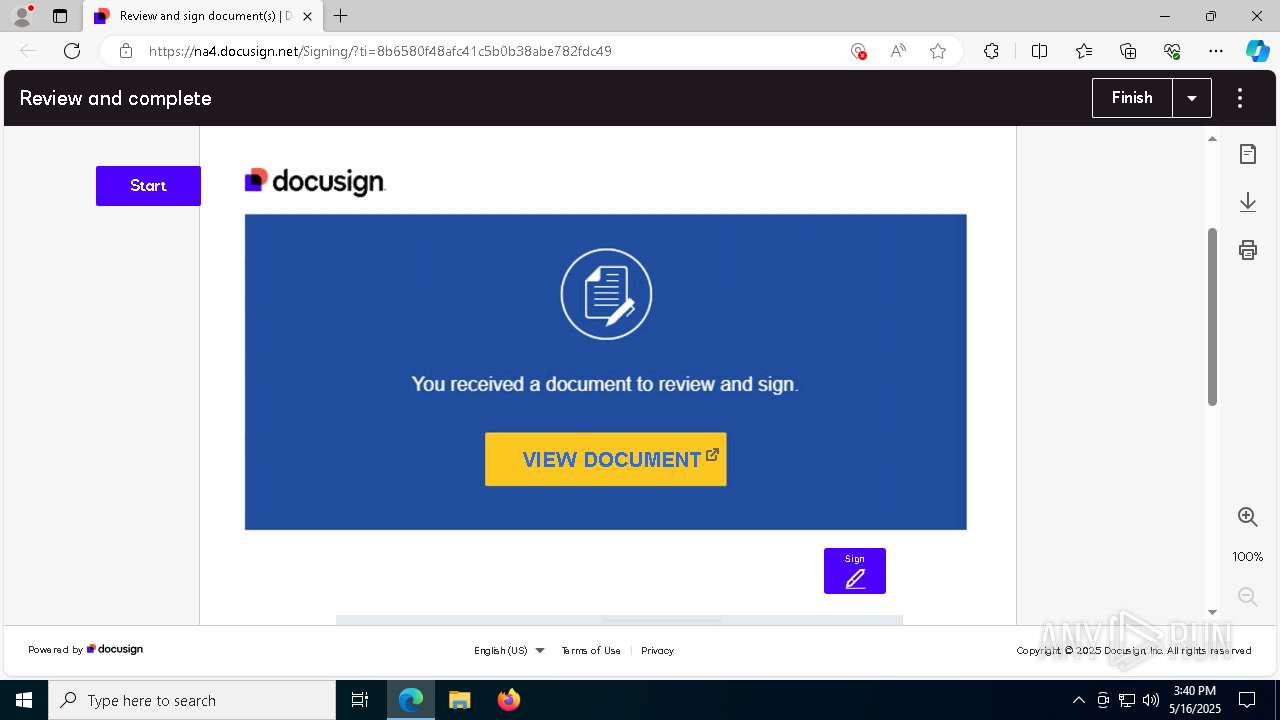This screenshot has width=1280, height=720.
Task: Open the Collections icon
Action: [x=1128, y=51]
